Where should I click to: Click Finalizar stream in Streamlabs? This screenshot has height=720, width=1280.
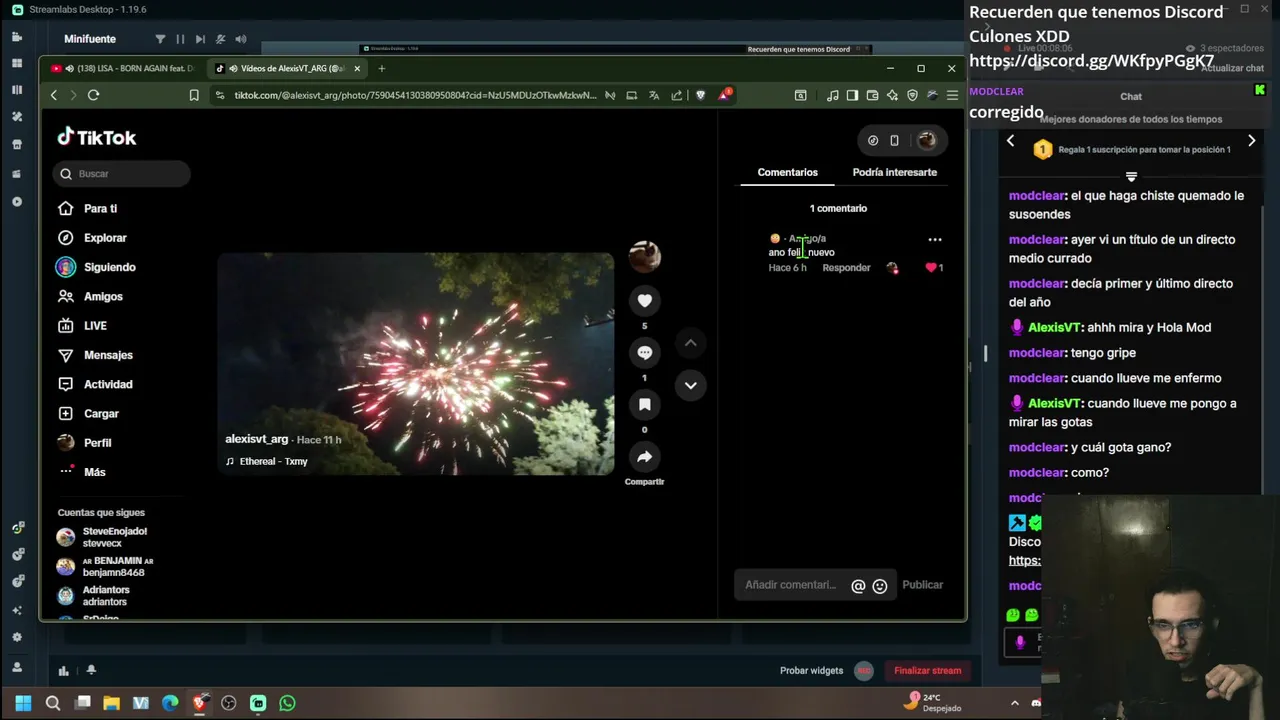[927, 671]
